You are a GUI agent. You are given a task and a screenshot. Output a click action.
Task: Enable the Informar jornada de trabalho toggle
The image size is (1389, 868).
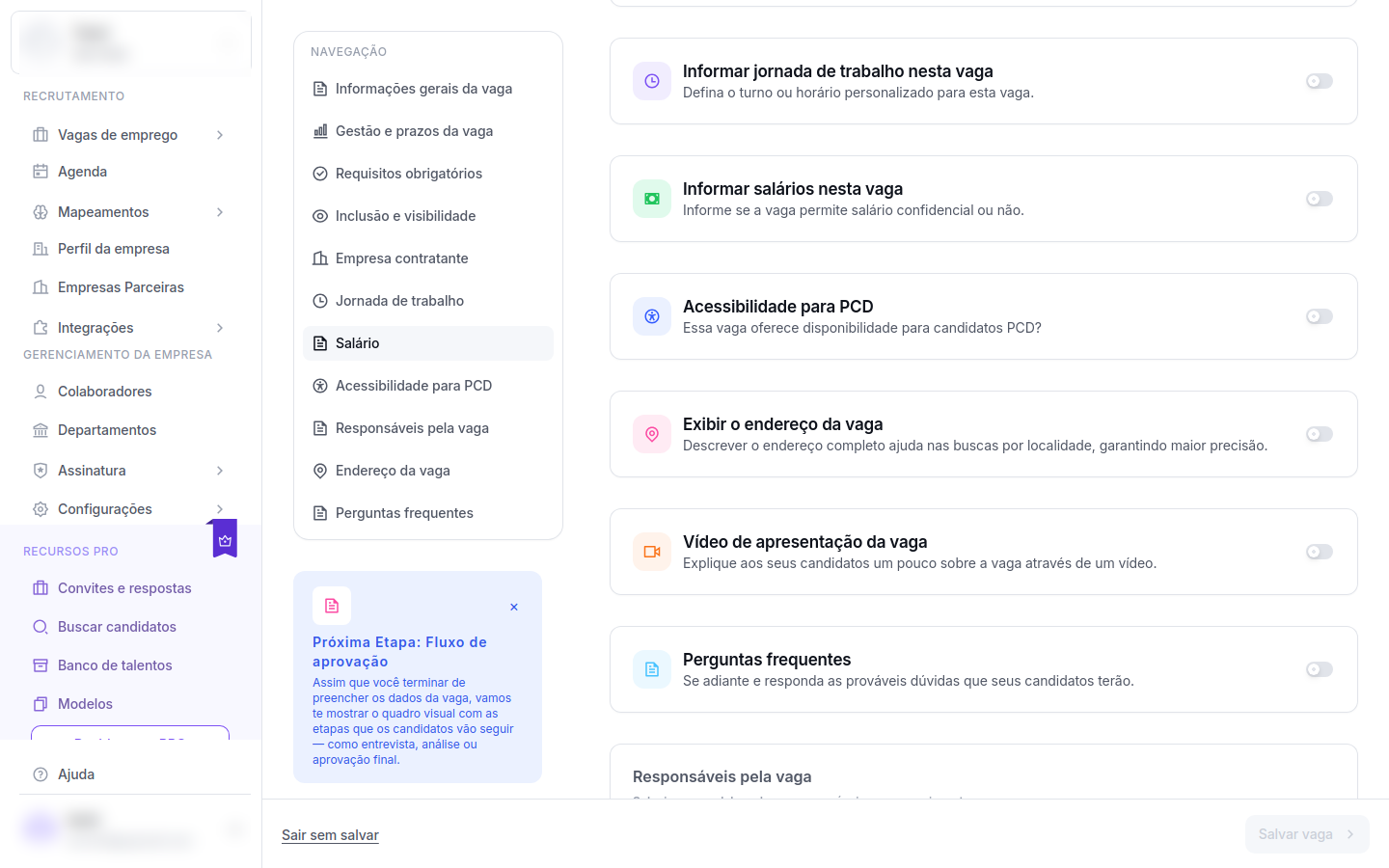(1320, 81)
